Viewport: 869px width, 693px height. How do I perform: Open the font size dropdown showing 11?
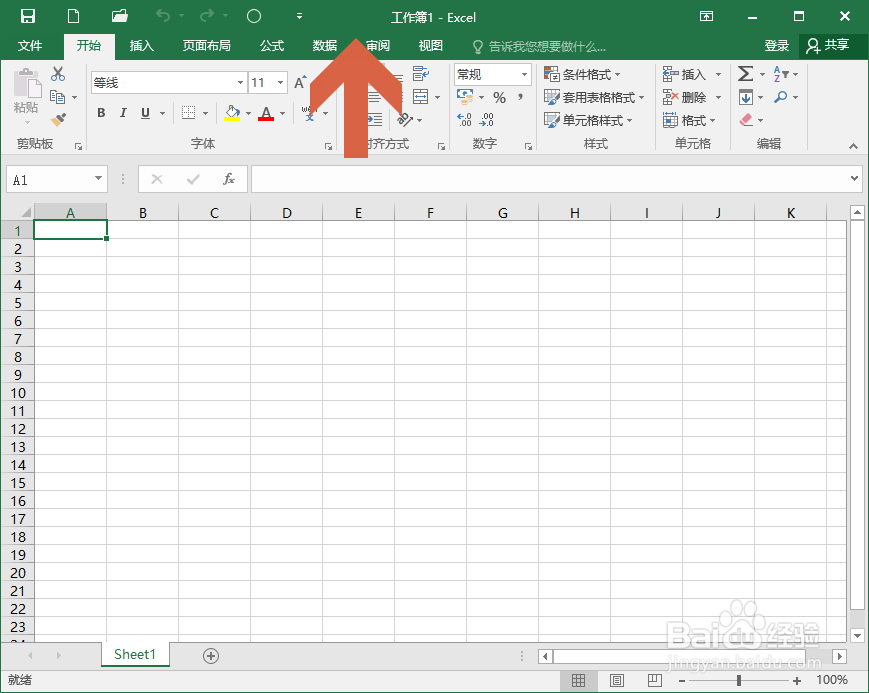click(280, 83)
